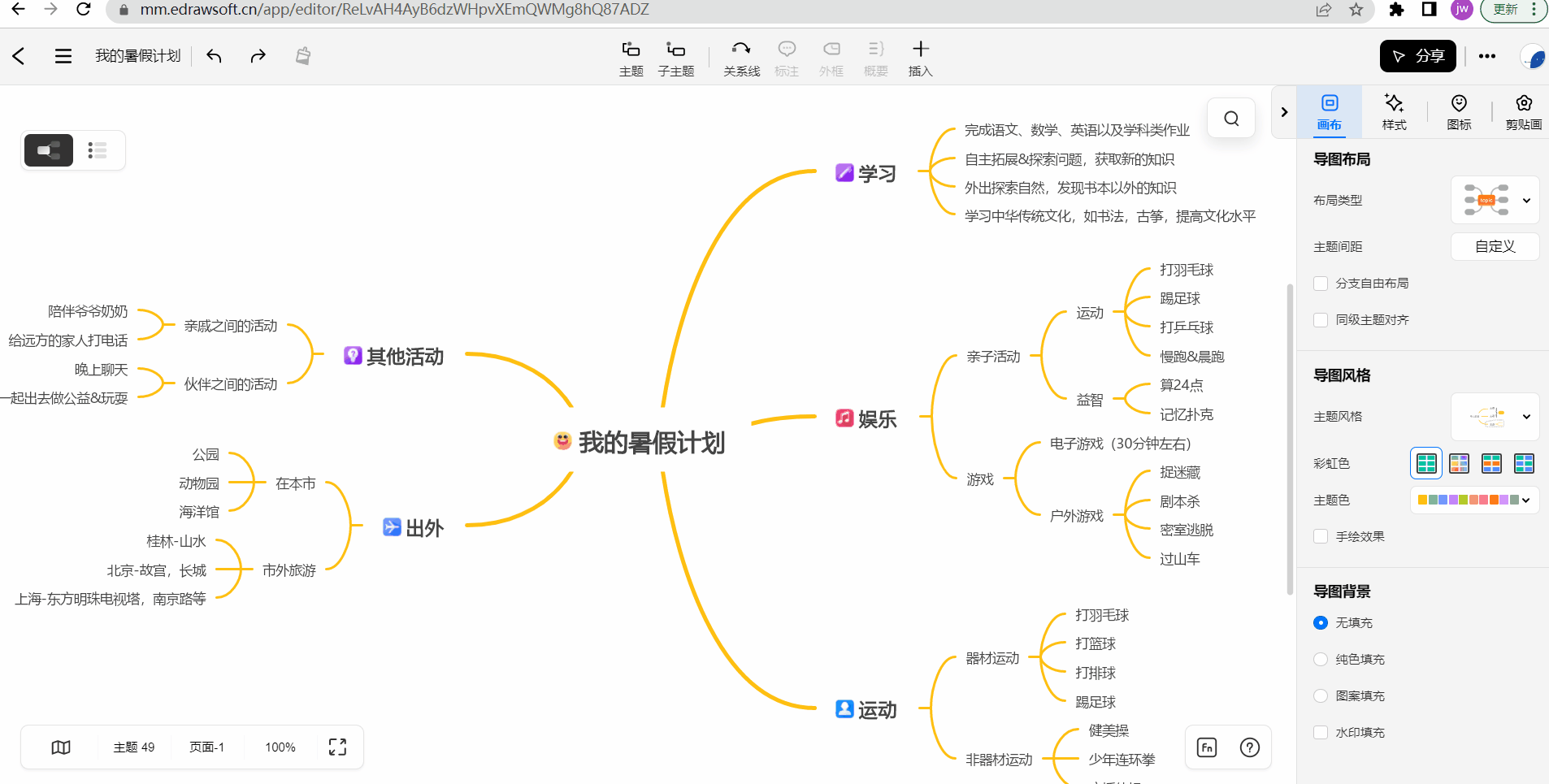This screenshot has width=1549, height=784.
Task: Open the 页面-1 page selector
Action: tap(206, 747)
